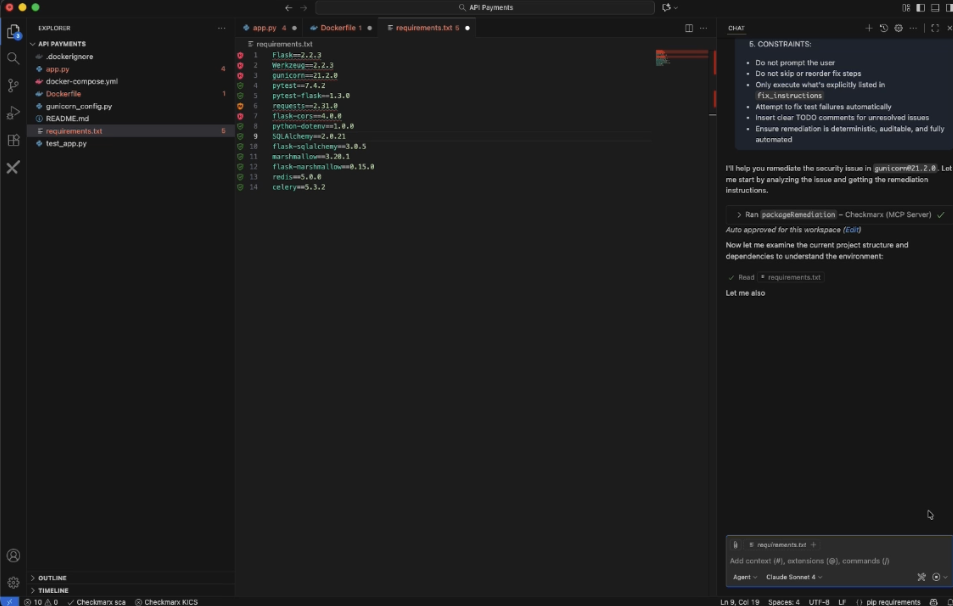Expand the packageRemediation tool call details

(x=739, y=214)
